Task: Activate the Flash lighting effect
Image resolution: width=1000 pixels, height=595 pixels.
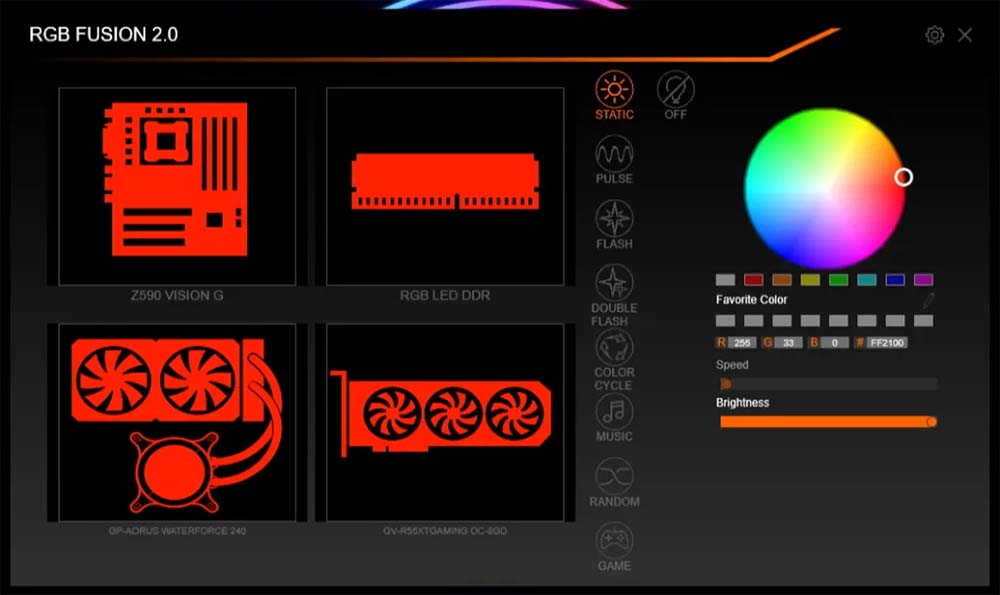Action: 614,219
